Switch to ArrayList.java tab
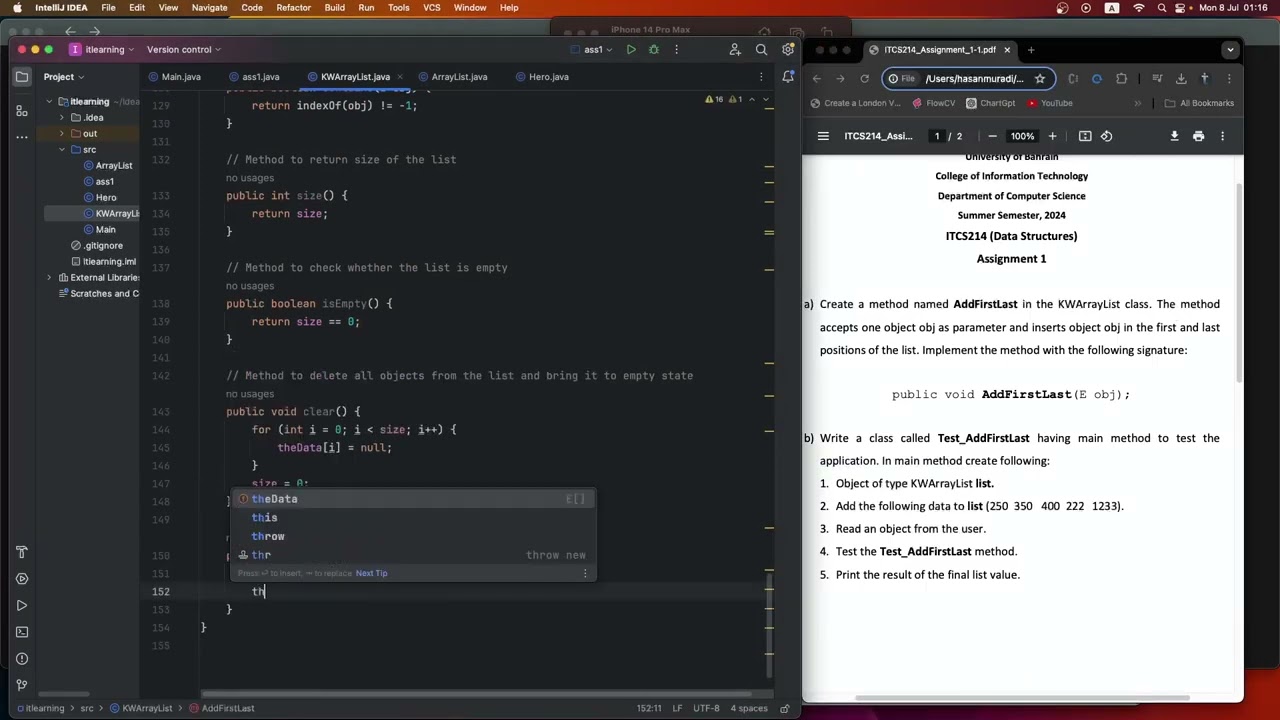Image resolution: width=1280 pixels, height=720 pixels. (452, 77)
